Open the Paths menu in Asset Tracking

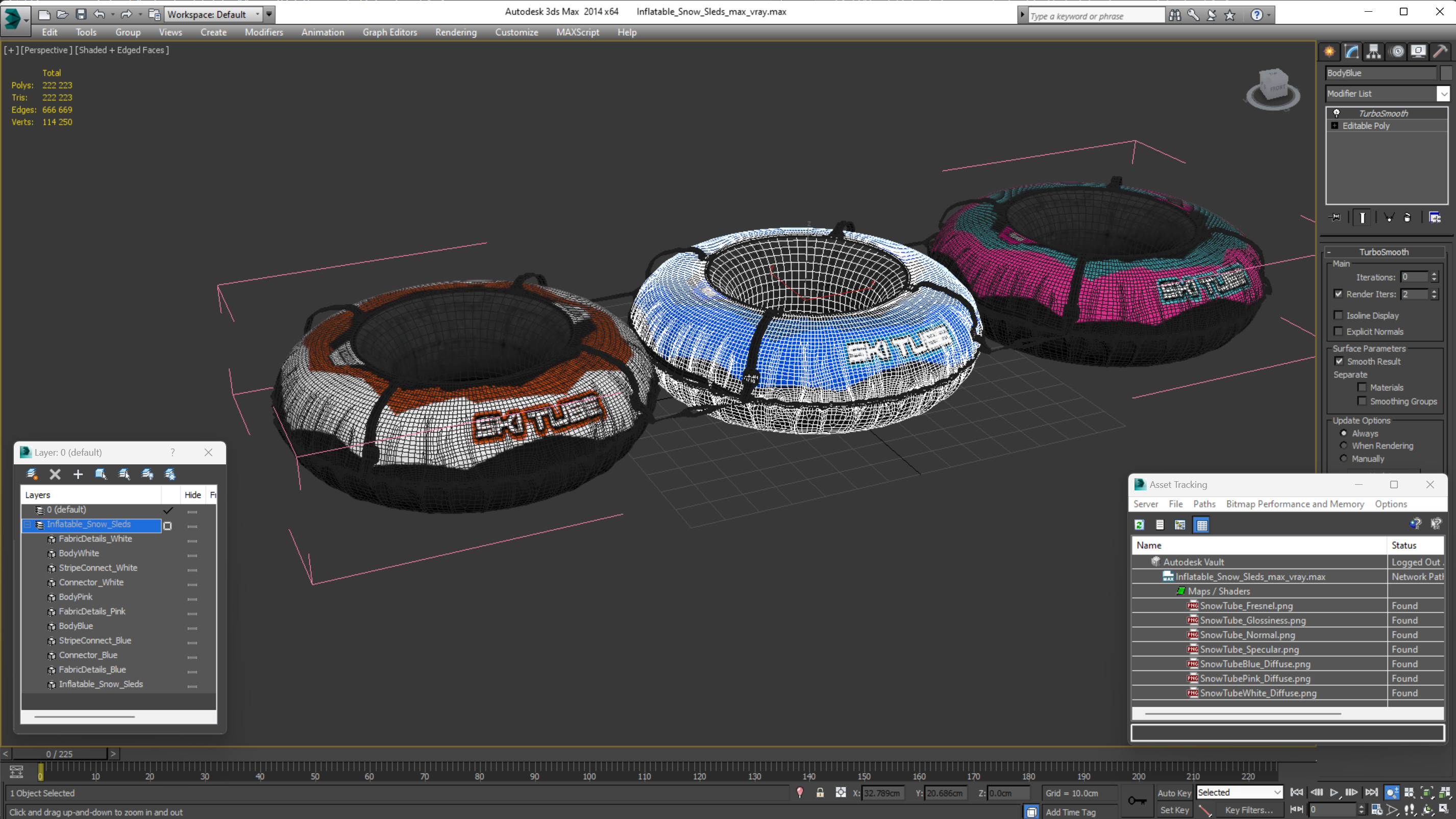1204,504
